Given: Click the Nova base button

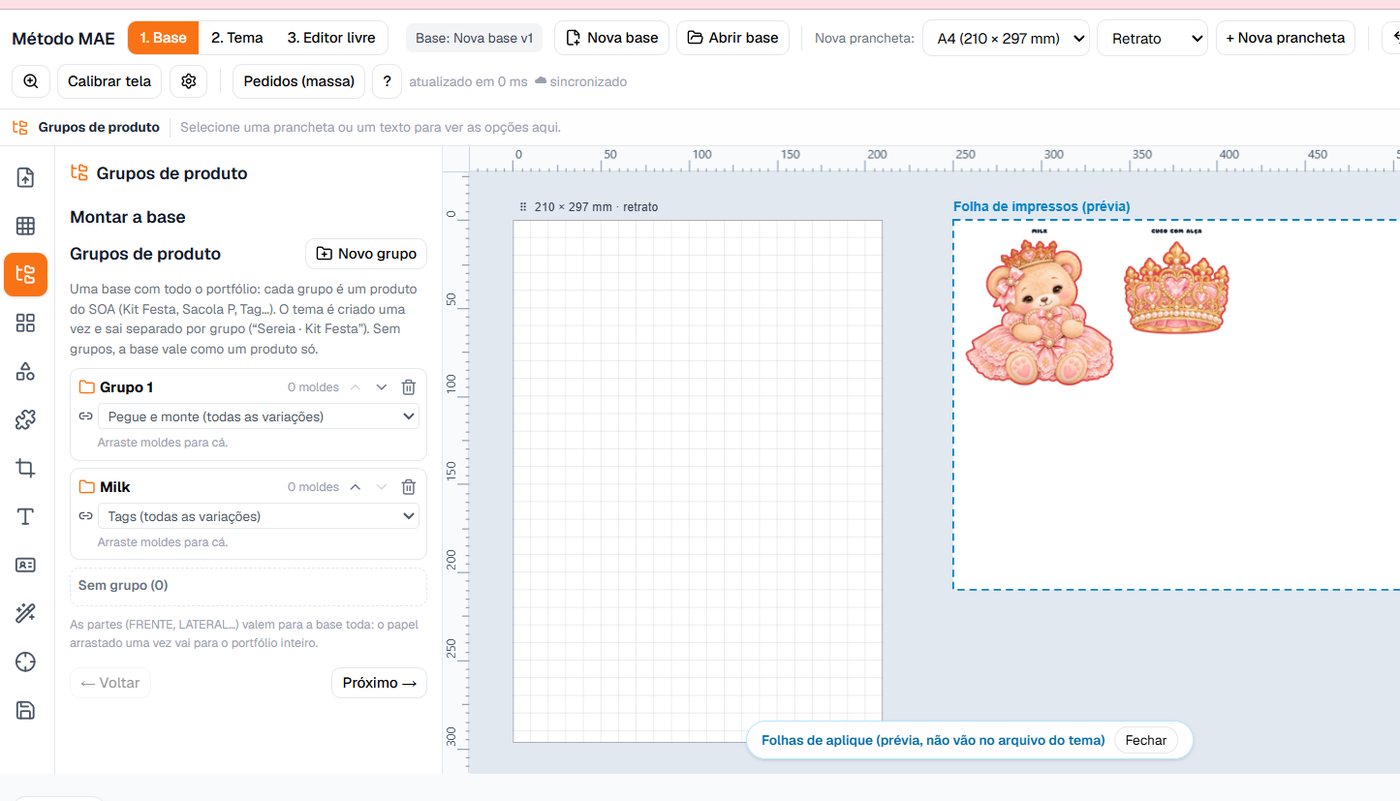Looking at the screenshot, I should pyautogui.click(x=612, y=38).
